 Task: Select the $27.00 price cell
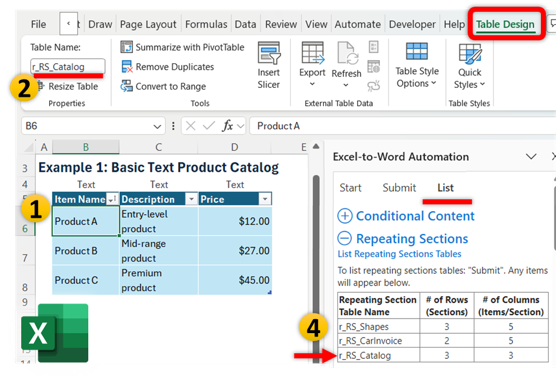click(x=235, y=250)
